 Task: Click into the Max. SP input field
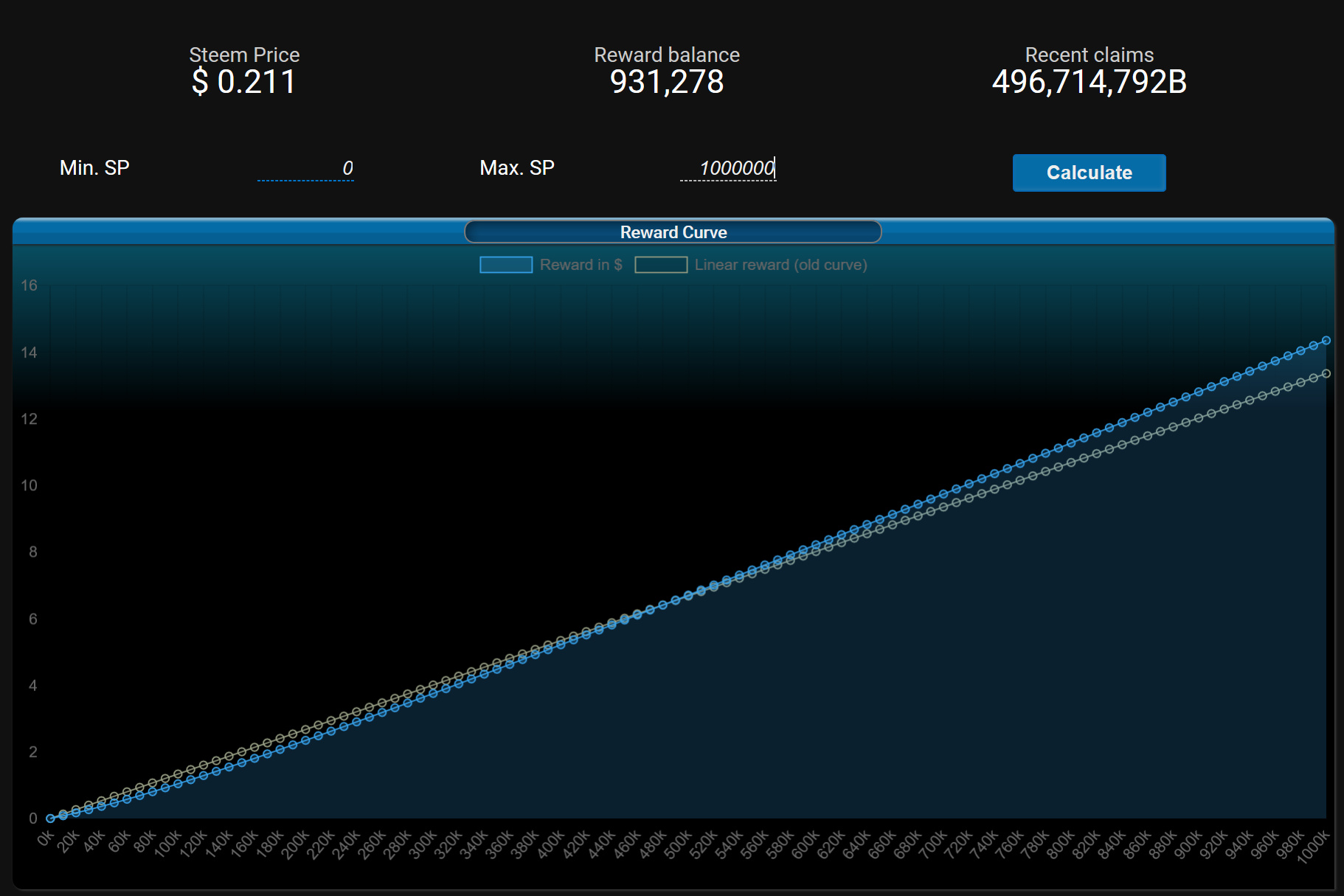pos(727,168)
